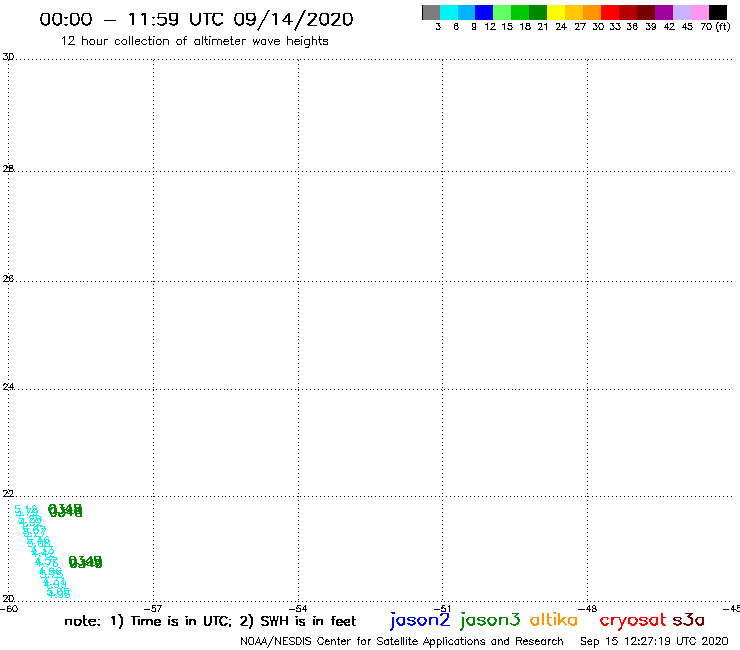The width and height of the screenshot is (740, 650).
Task: Select the black swatch at the legend's end
Action: coord(718,12)
